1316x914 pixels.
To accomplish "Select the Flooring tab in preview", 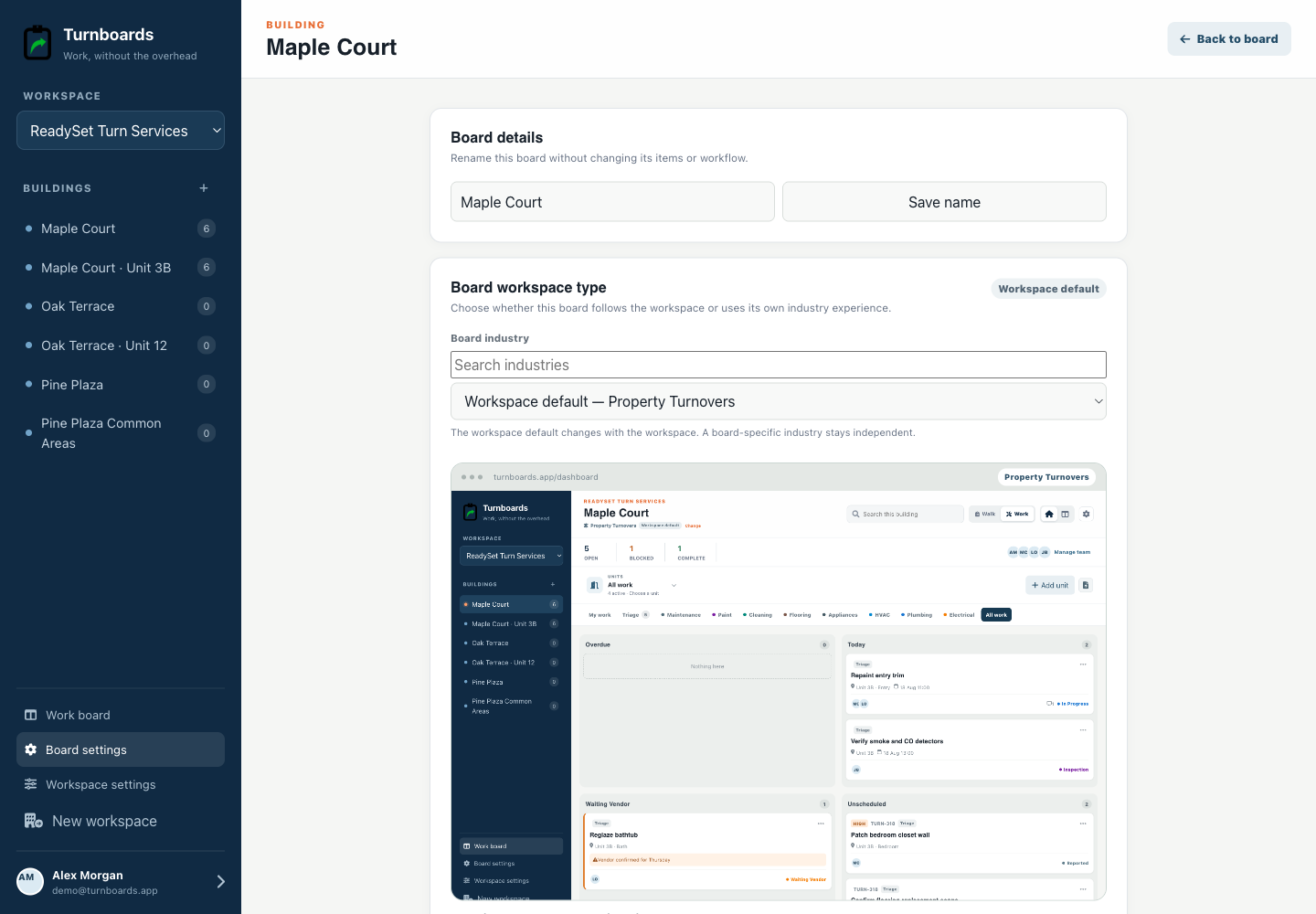I will click(798, 615).
